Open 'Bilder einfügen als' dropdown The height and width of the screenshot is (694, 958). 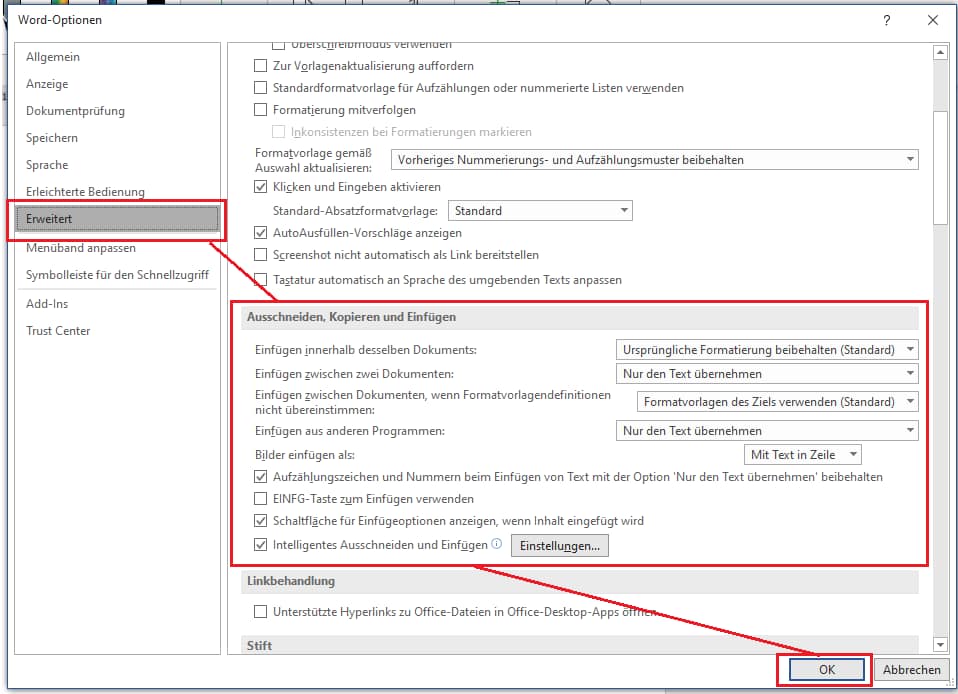click(804, 455)
